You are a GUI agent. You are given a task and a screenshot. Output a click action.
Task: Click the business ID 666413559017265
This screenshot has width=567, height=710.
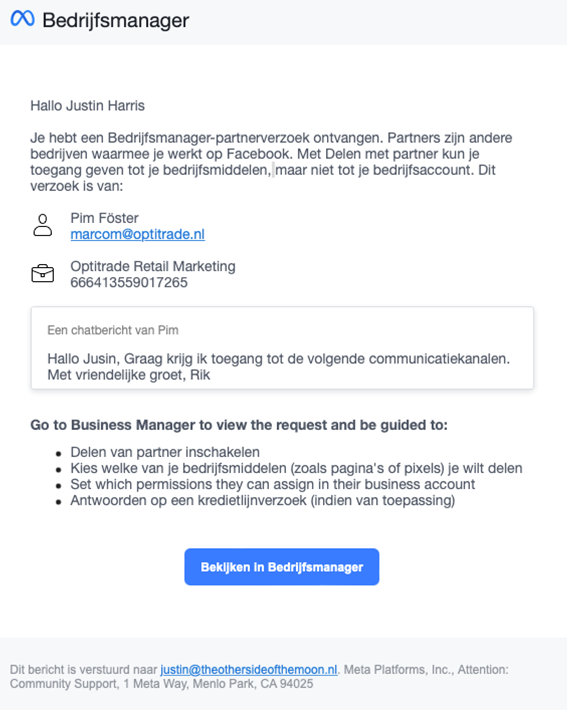129,283
